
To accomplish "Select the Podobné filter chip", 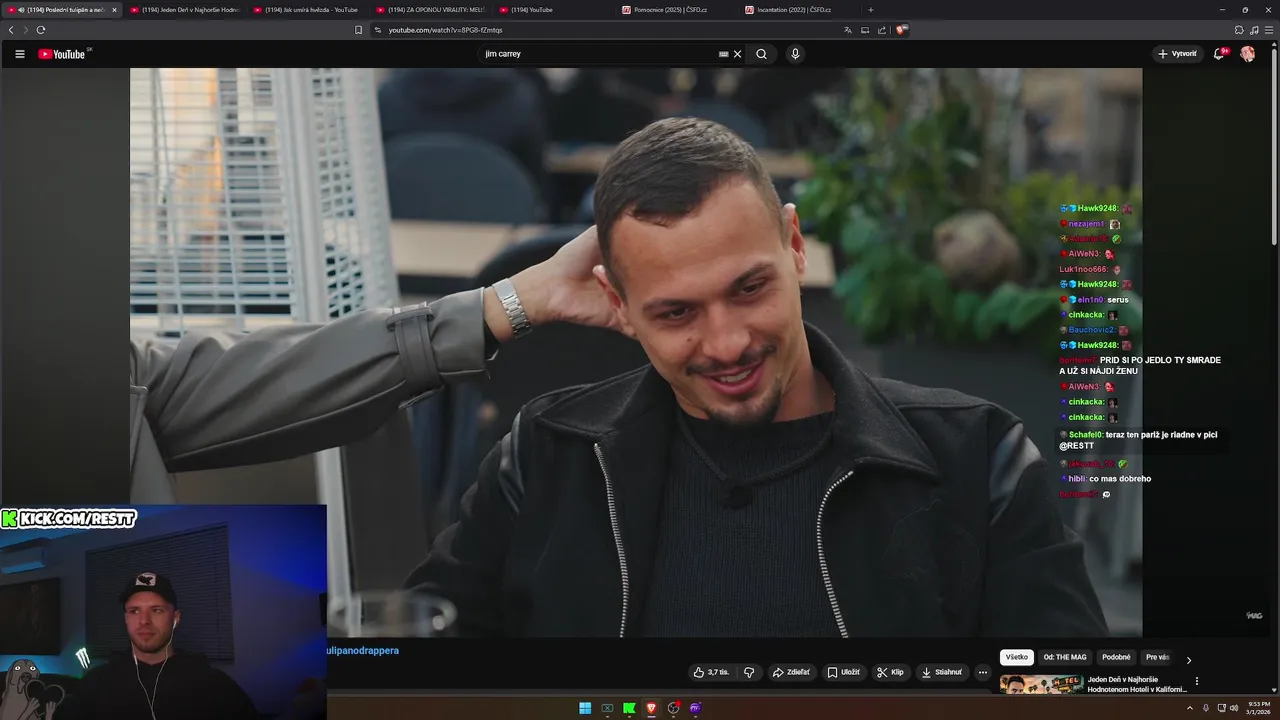I will pyautogui.click(x=1116, y=657).
